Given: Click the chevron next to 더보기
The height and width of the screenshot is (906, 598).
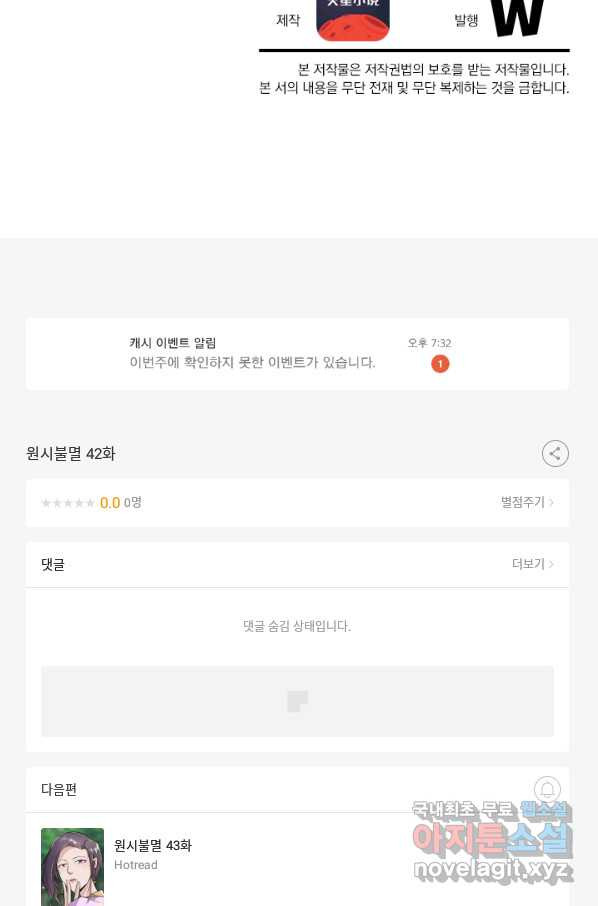Looking at the screenshot, I should [552, 564].
